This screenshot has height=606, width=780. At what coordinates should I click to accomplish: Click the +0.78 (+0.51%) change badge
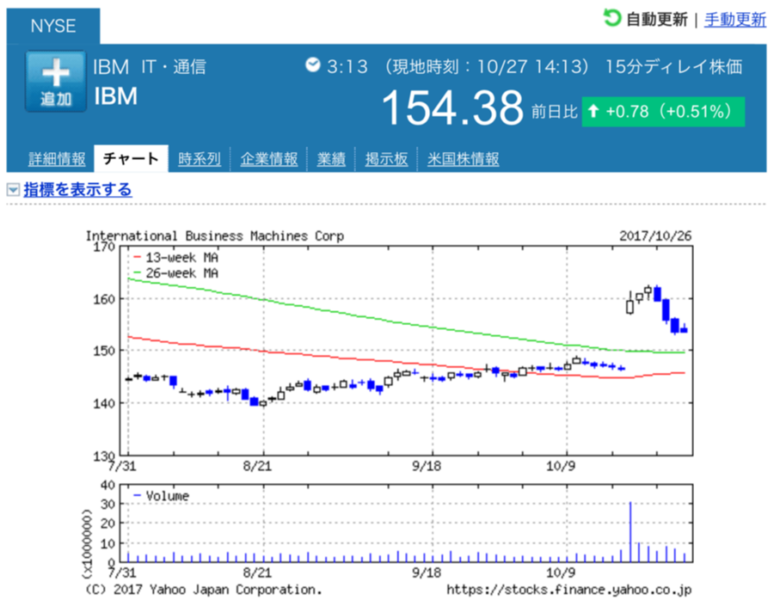tap(663, 111)
